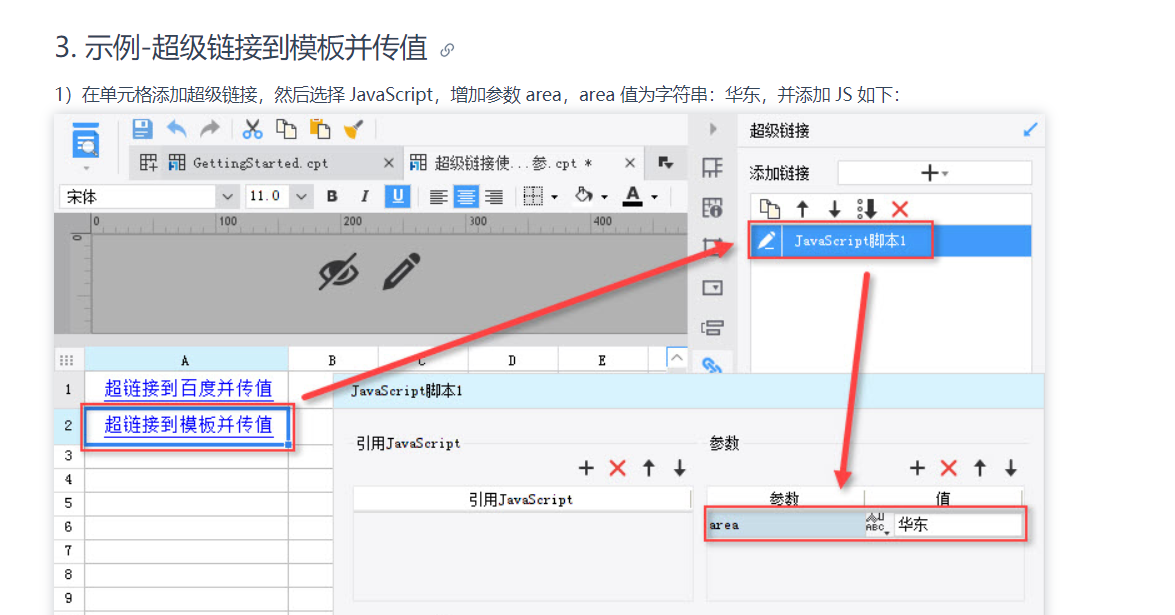
Task: Click the Redo arrow icon
Action: tap(210, 130)
